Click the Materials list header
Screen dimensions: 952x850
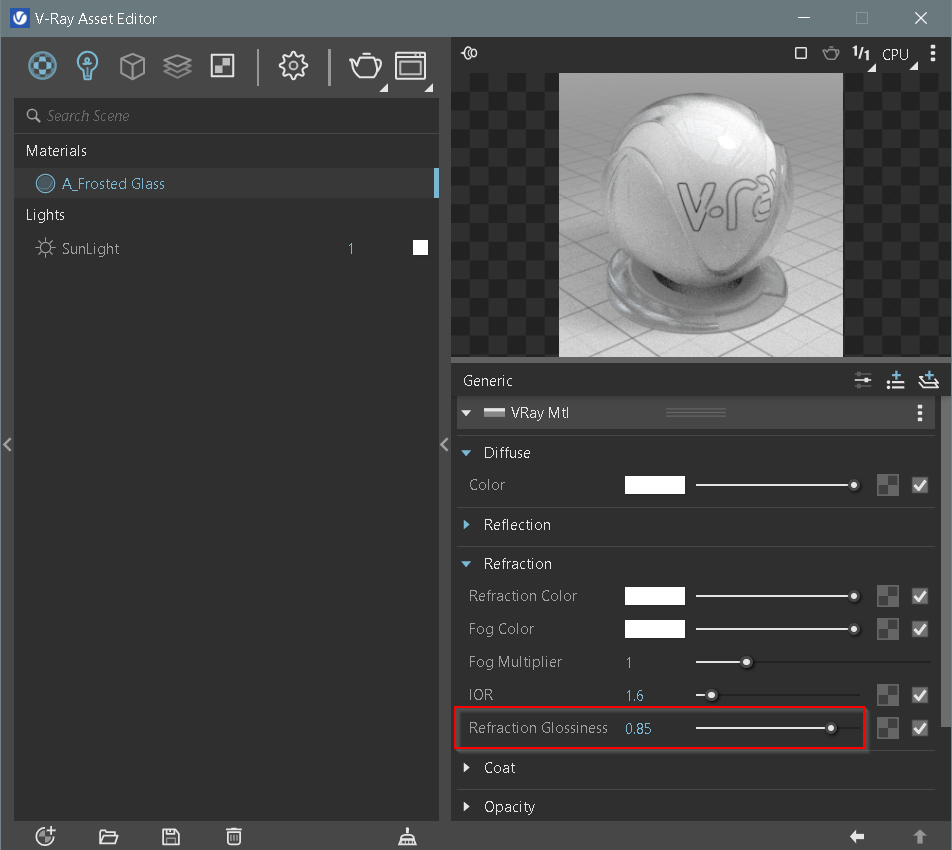coord(56,151)
